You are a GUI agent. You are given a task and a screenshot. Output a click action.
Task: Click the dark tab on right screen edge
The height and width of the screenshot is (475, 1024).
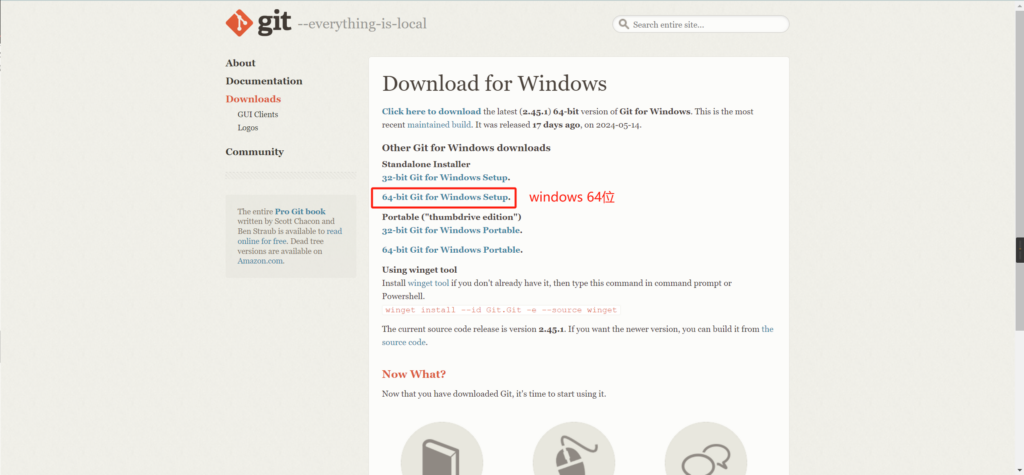click(1019, 251)
